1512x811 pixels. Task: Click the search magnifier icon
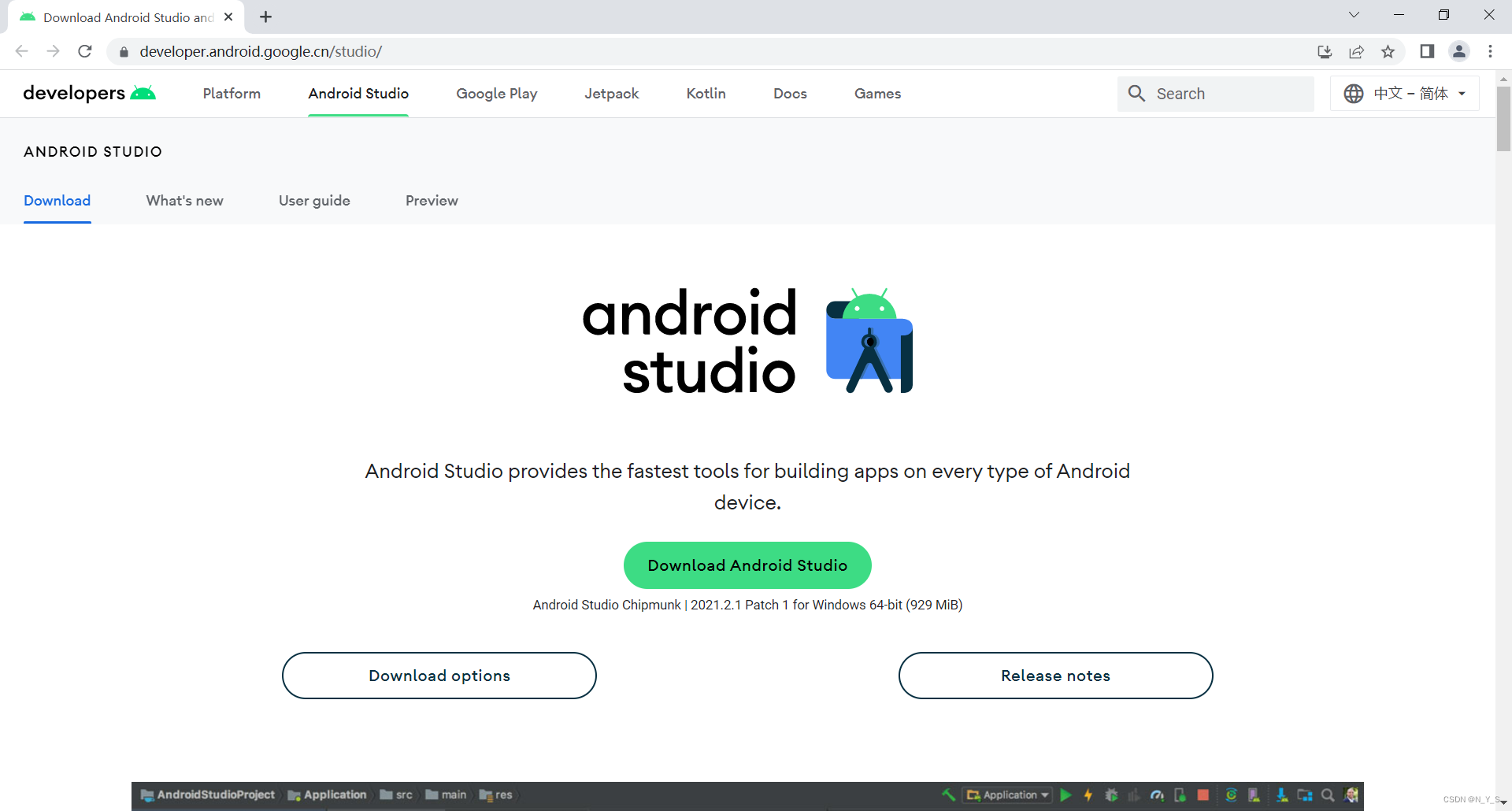1136,94
